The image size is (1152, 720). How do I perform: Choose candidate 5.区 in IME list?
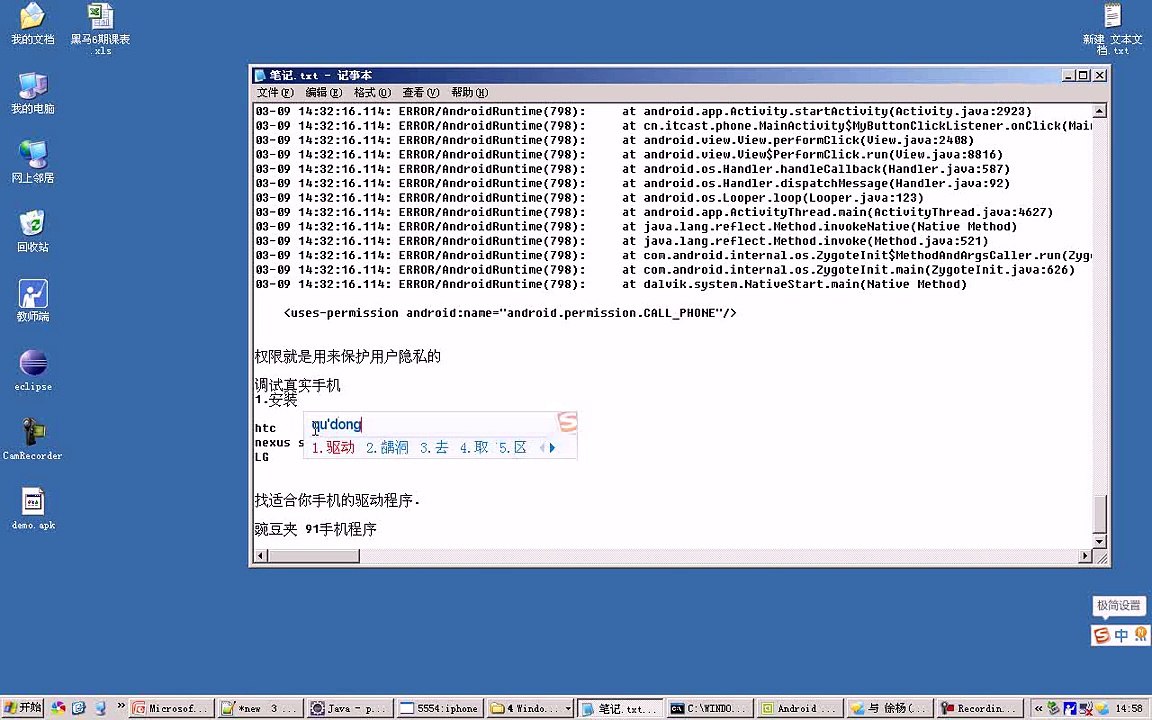513,447
